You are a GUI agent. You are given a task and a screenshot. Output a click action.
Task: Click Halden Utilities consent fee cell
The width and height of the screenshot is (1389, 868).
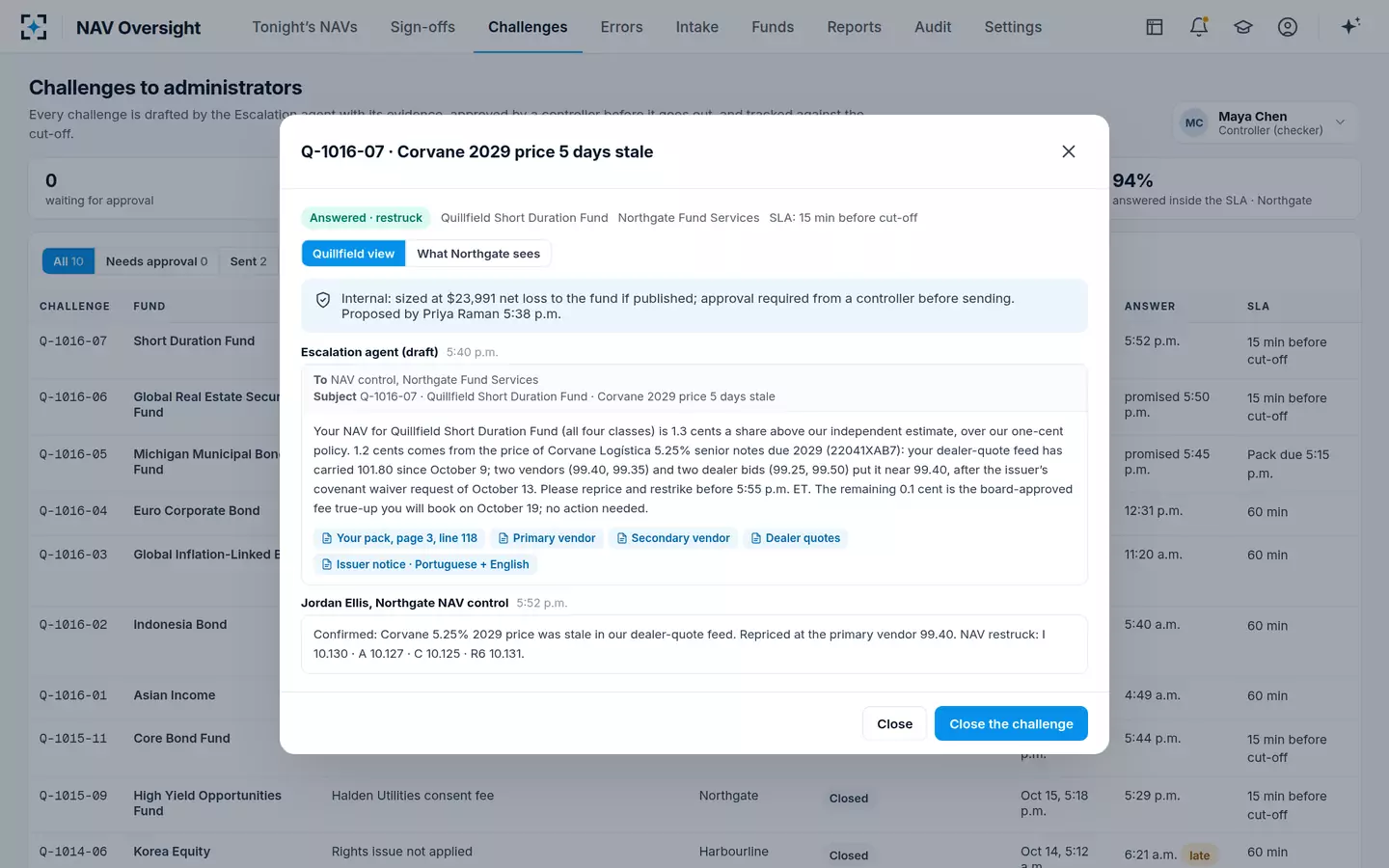tap(413, 796)
